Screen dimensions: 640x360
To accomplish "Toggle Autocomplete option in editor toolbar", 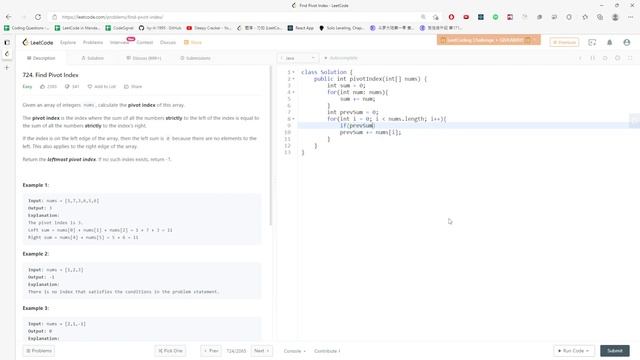I will (341, 58).
